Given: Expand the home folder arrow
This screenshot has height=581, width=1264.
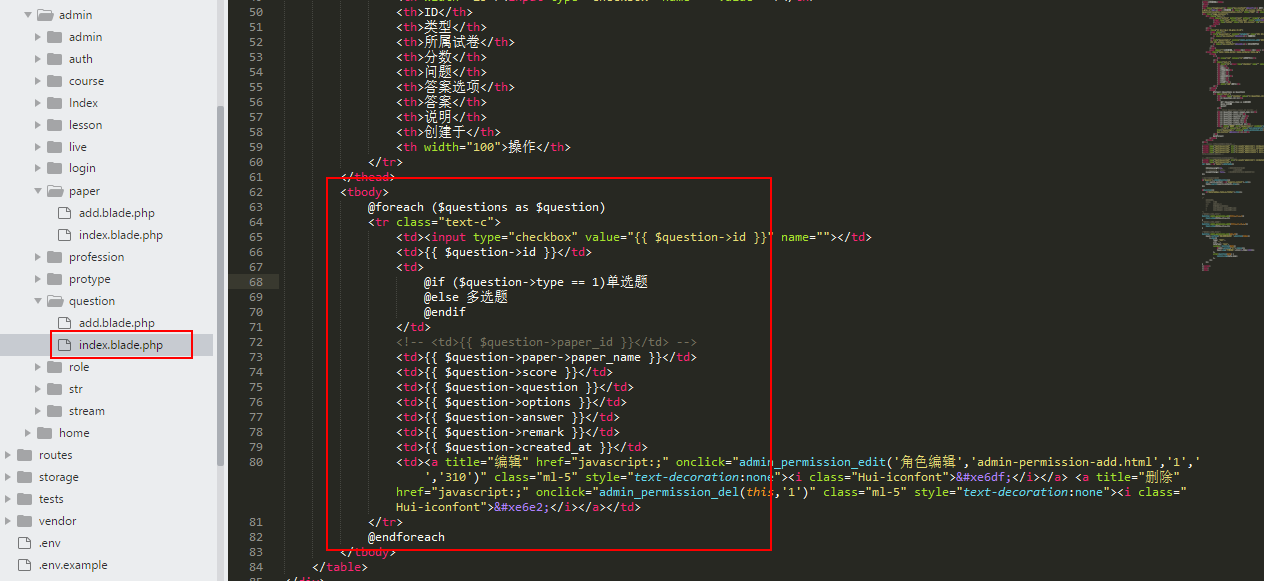Looking at the screenshot, I should pos(28,433).
